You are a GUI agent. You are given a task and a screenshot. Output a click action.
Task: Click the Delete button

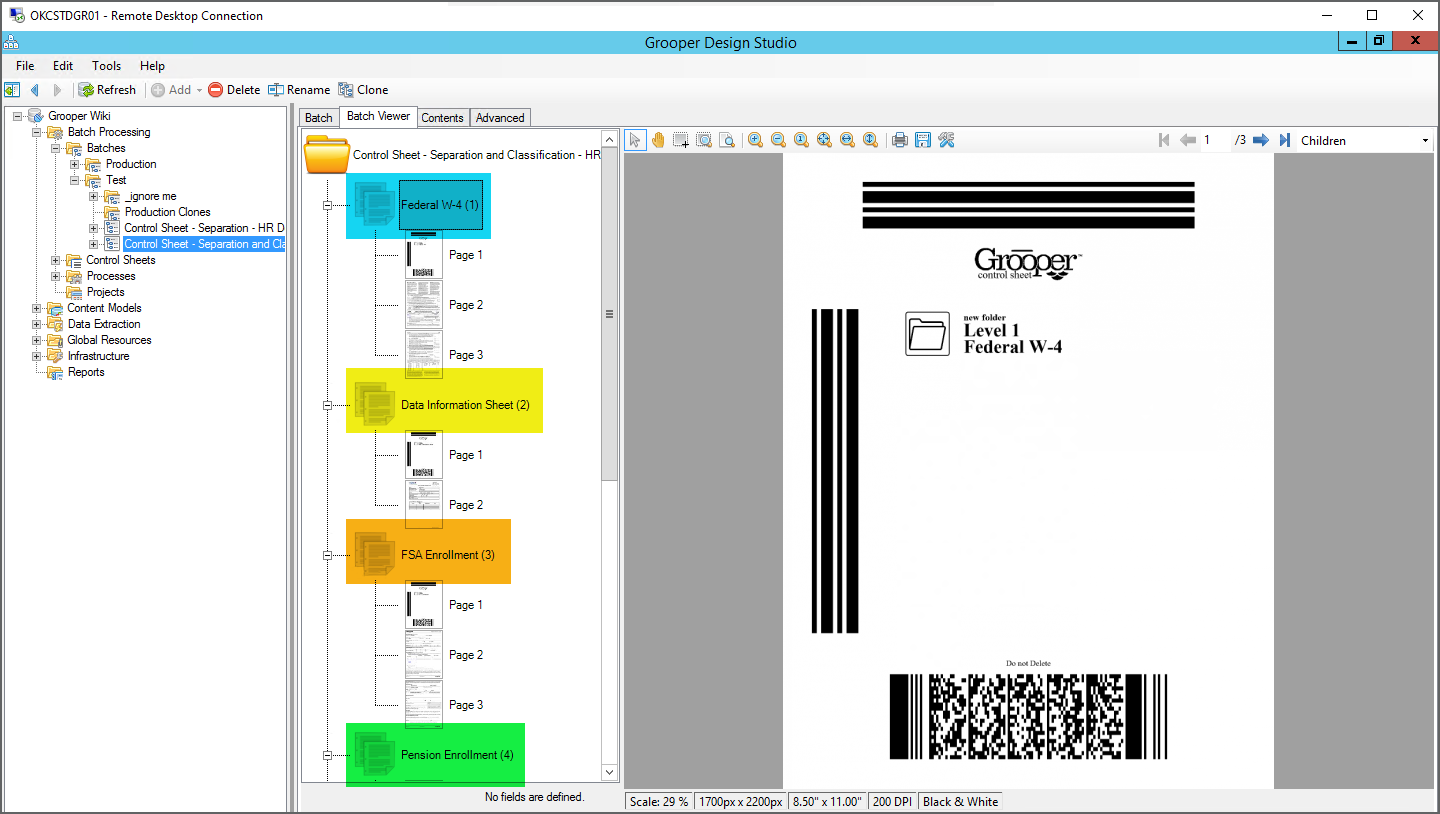(x=234, y=90)
